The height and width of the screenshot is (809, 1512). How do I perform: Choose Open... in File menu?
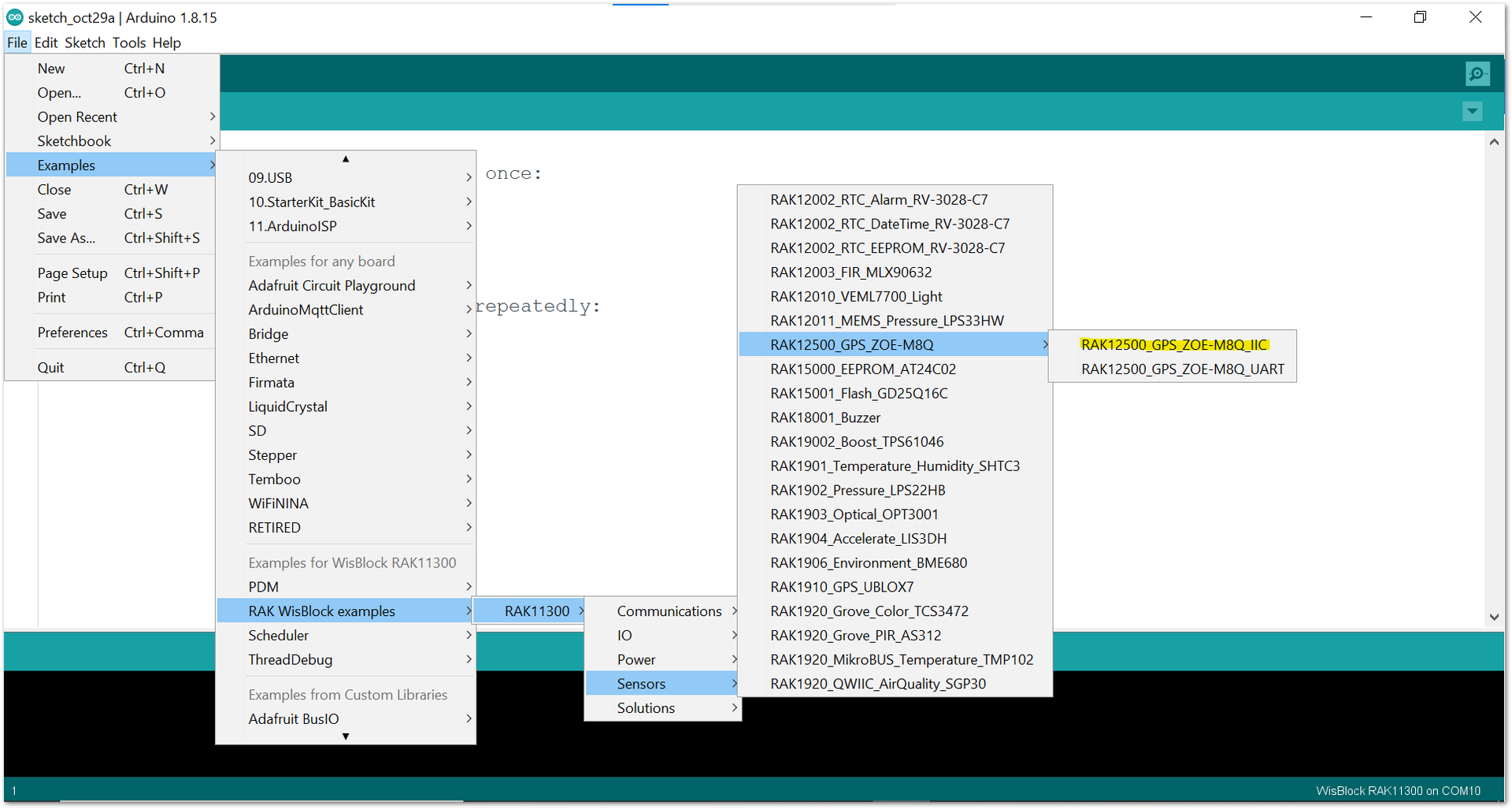(111, 93)
